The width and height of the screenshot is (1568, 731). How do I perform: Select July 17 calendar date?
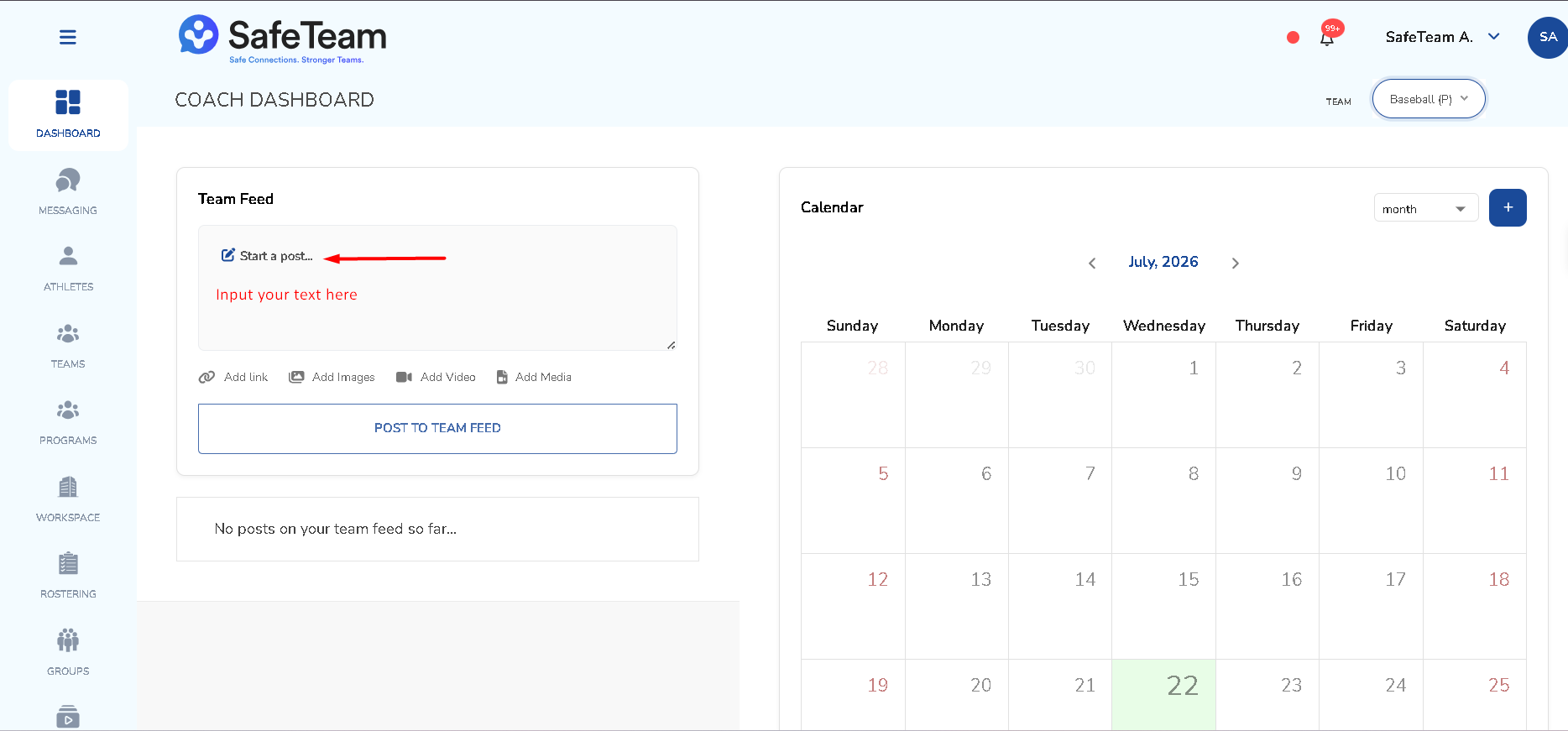point(1371,606)
